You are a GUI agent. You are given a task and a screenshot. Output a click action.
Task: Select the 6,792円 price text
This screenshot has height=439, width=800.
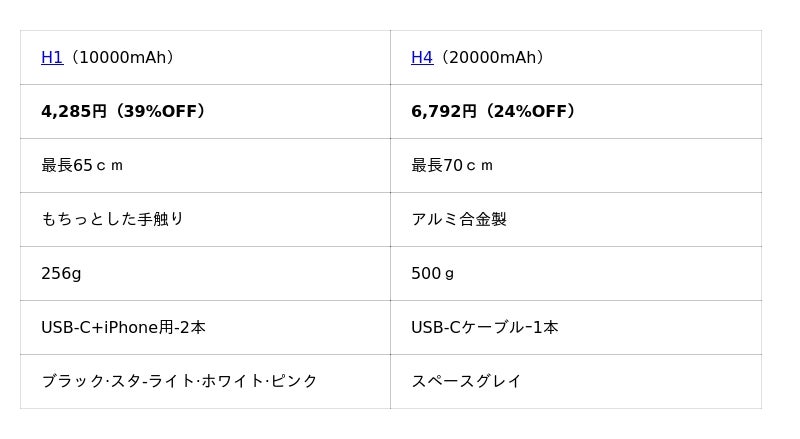[x=443, y=112]
